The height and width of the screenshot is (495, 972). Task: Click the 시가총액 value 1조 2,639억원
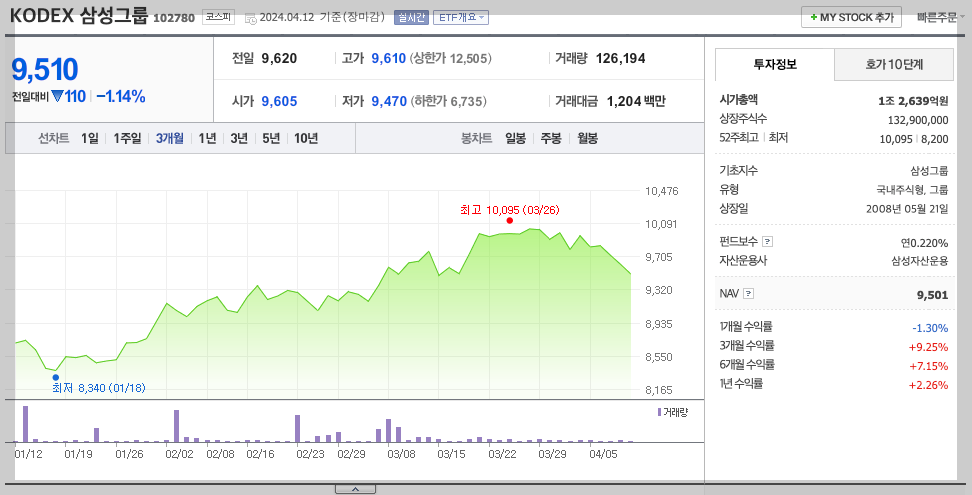[x=913, y=101]
